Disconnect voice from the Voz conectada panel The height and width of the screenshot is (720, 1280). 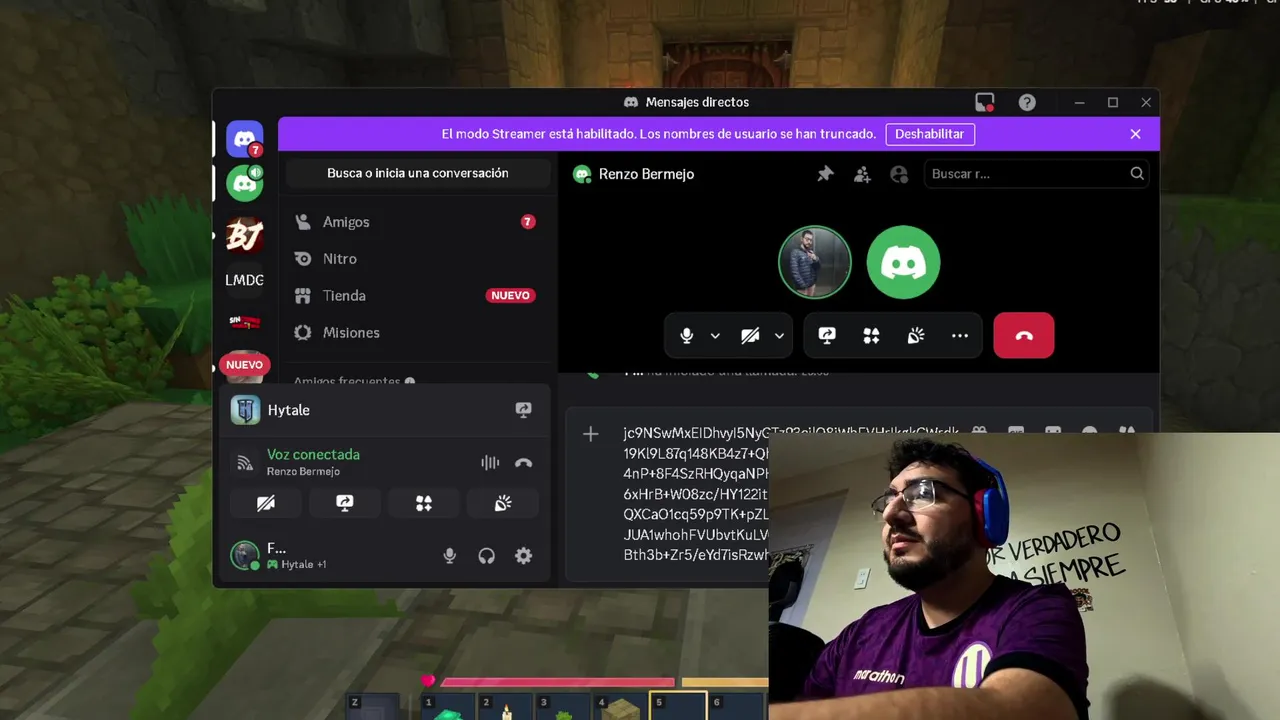[523, 463]
